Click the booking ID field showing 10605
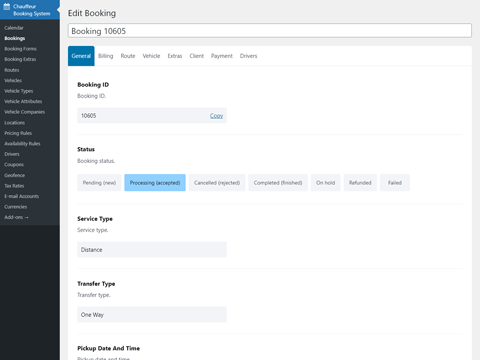 click(152, 115)
